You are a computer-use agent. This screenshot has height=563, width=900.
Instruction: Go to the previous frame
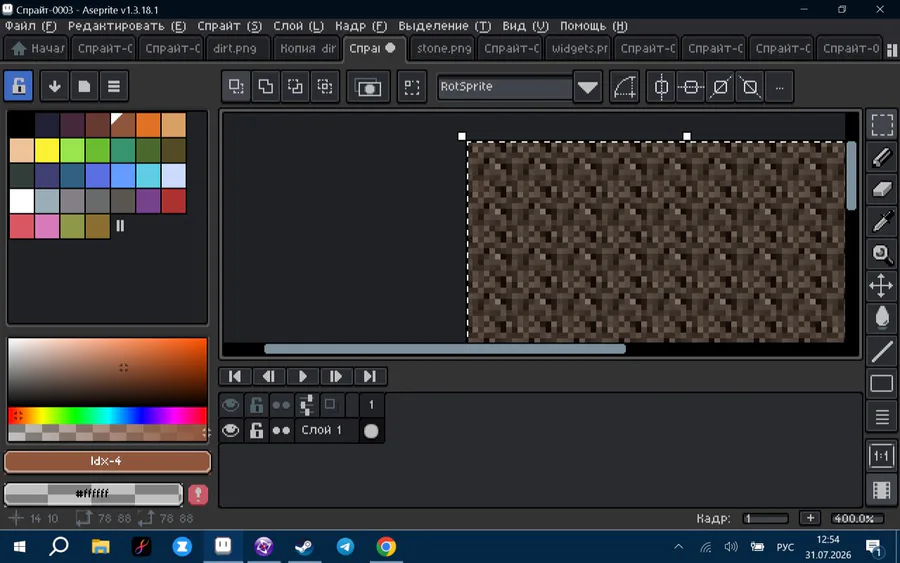coord(268,376)
